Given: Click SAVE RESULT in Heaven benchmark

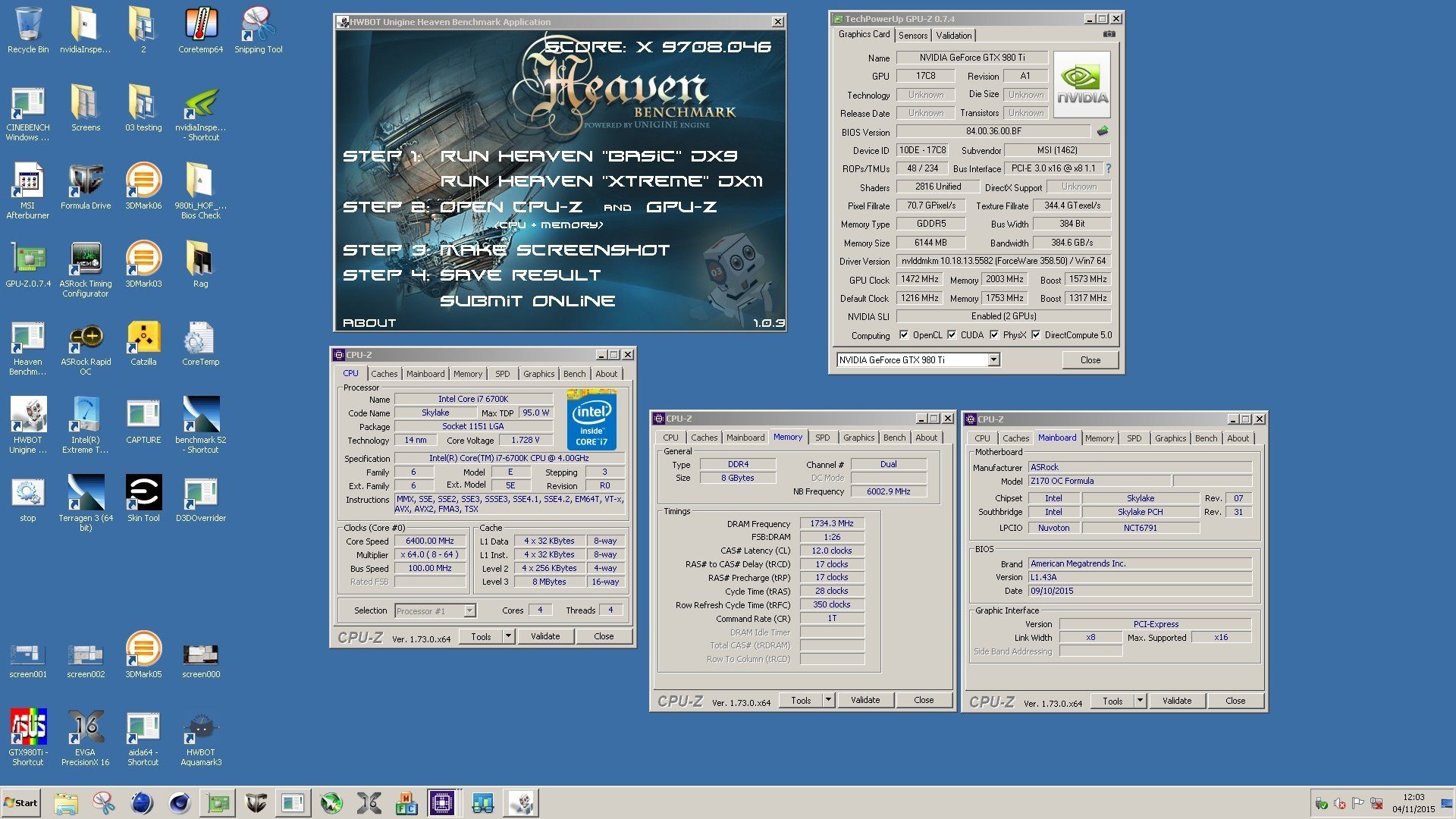Looking at the screenshot, I should point(520,275).
